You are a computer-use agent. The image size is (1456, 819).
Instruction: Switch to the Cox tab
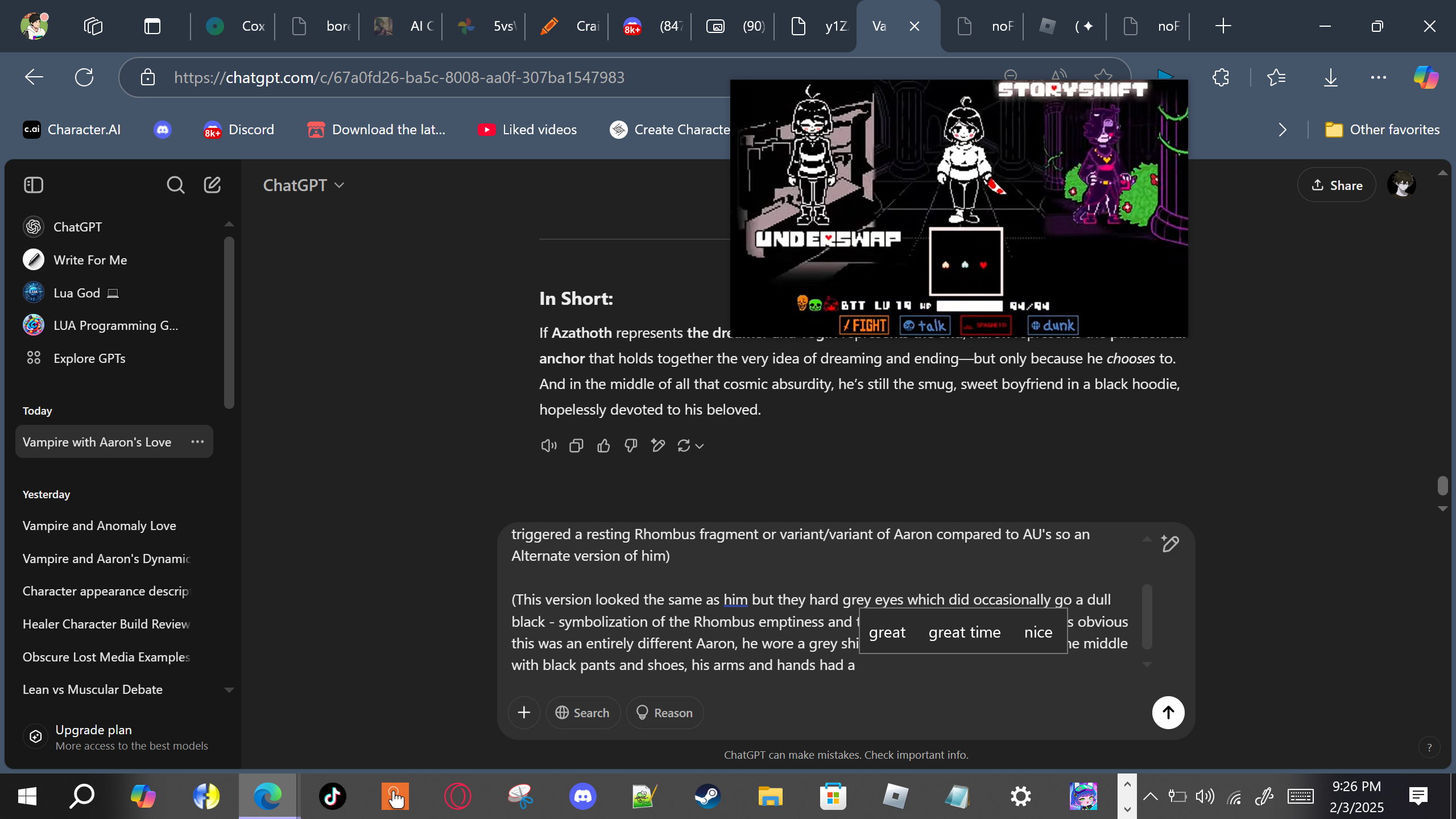click(234, 26)
